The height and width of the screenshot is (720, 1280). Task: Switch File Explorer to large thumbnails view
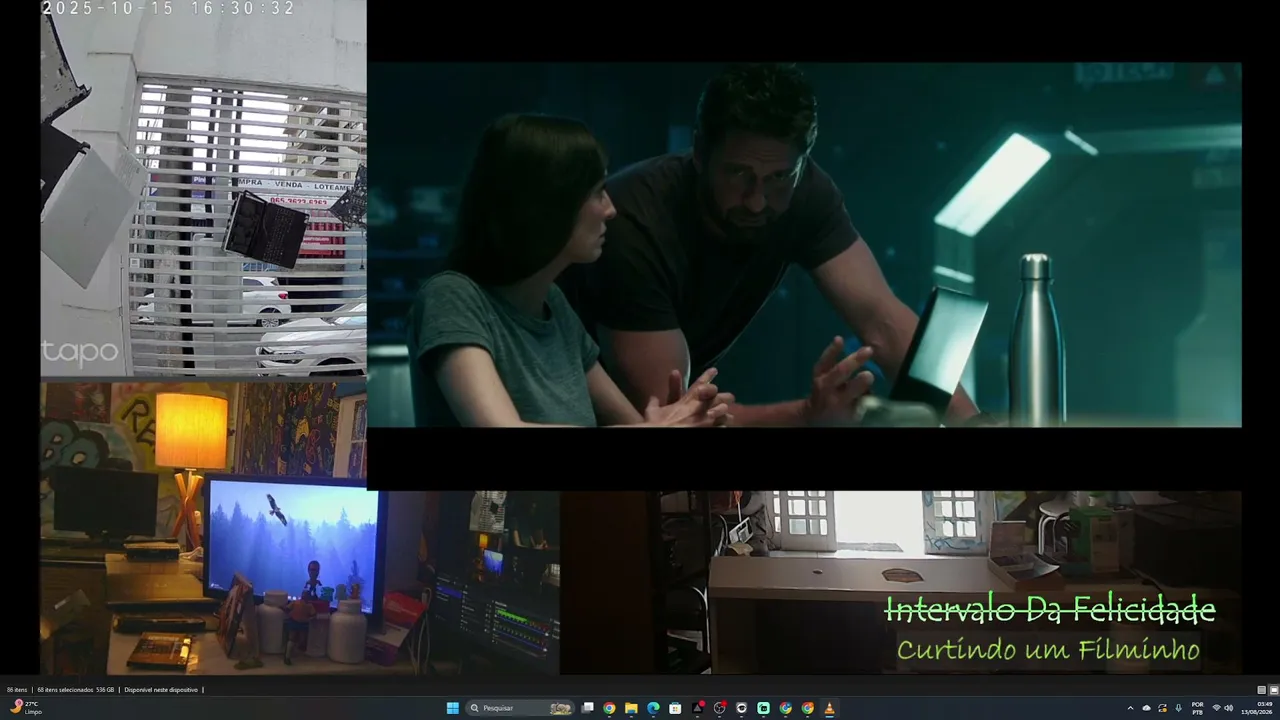[x=1273, y=690]
